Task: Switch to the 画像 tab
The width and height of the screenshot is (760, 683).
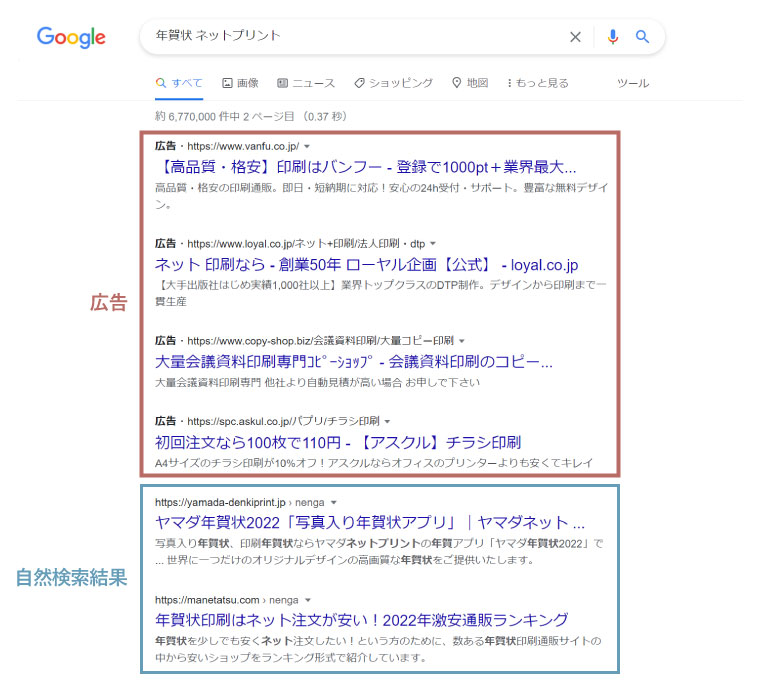Action: click(240, 83)
